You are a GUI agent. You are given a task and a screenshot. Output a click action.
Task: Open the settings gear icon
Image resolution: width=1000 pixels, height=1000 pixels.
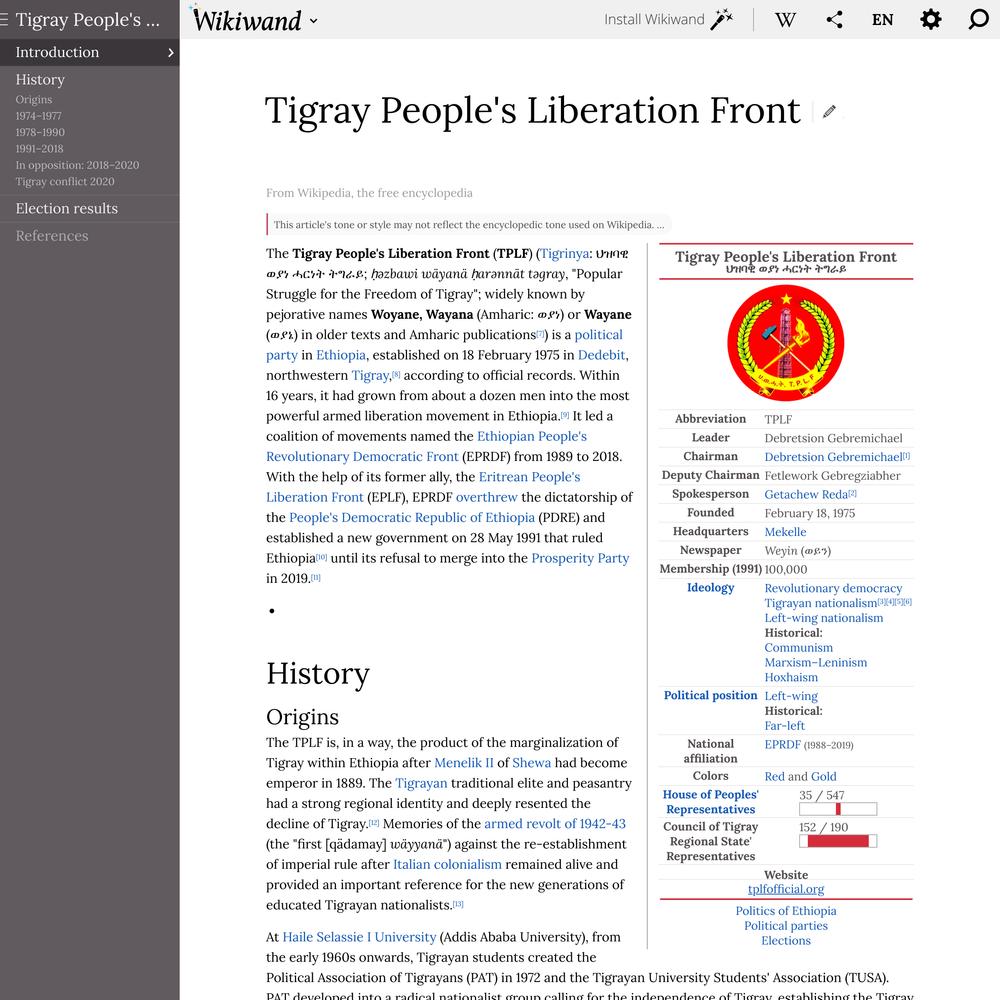tap(930, 19)
